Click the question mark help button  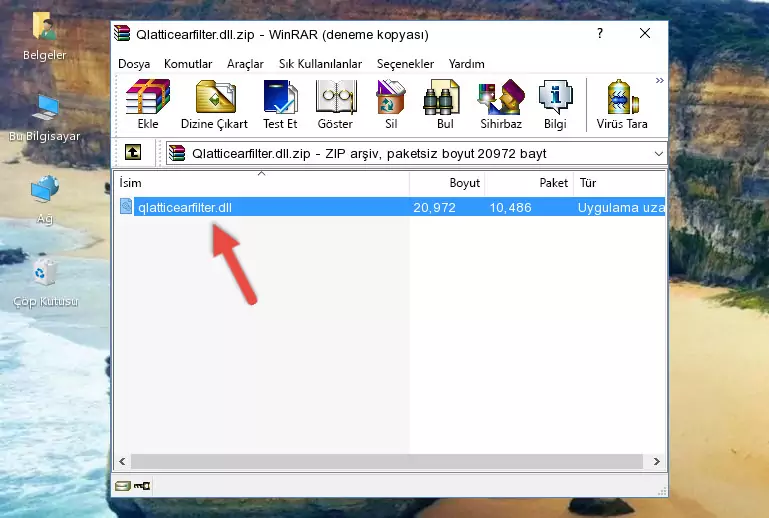[x=600, y=33]
